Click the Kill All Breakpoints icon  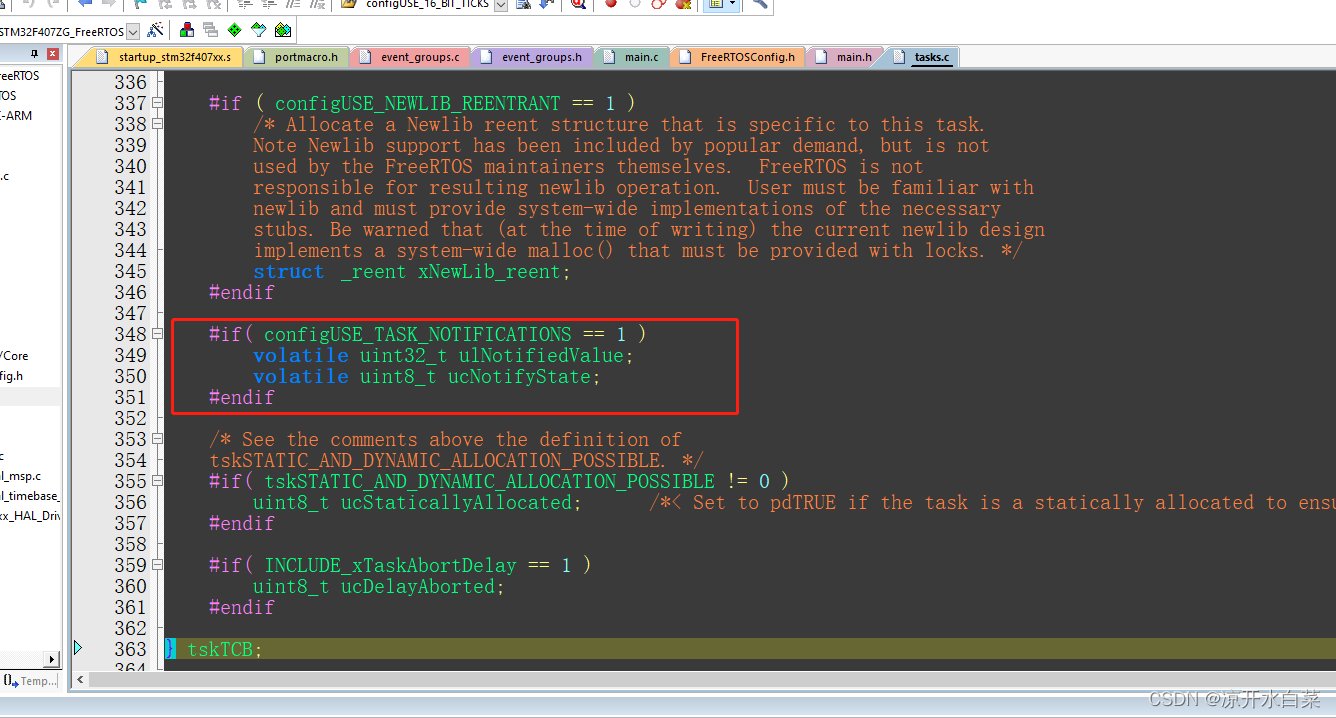[684, 4]
